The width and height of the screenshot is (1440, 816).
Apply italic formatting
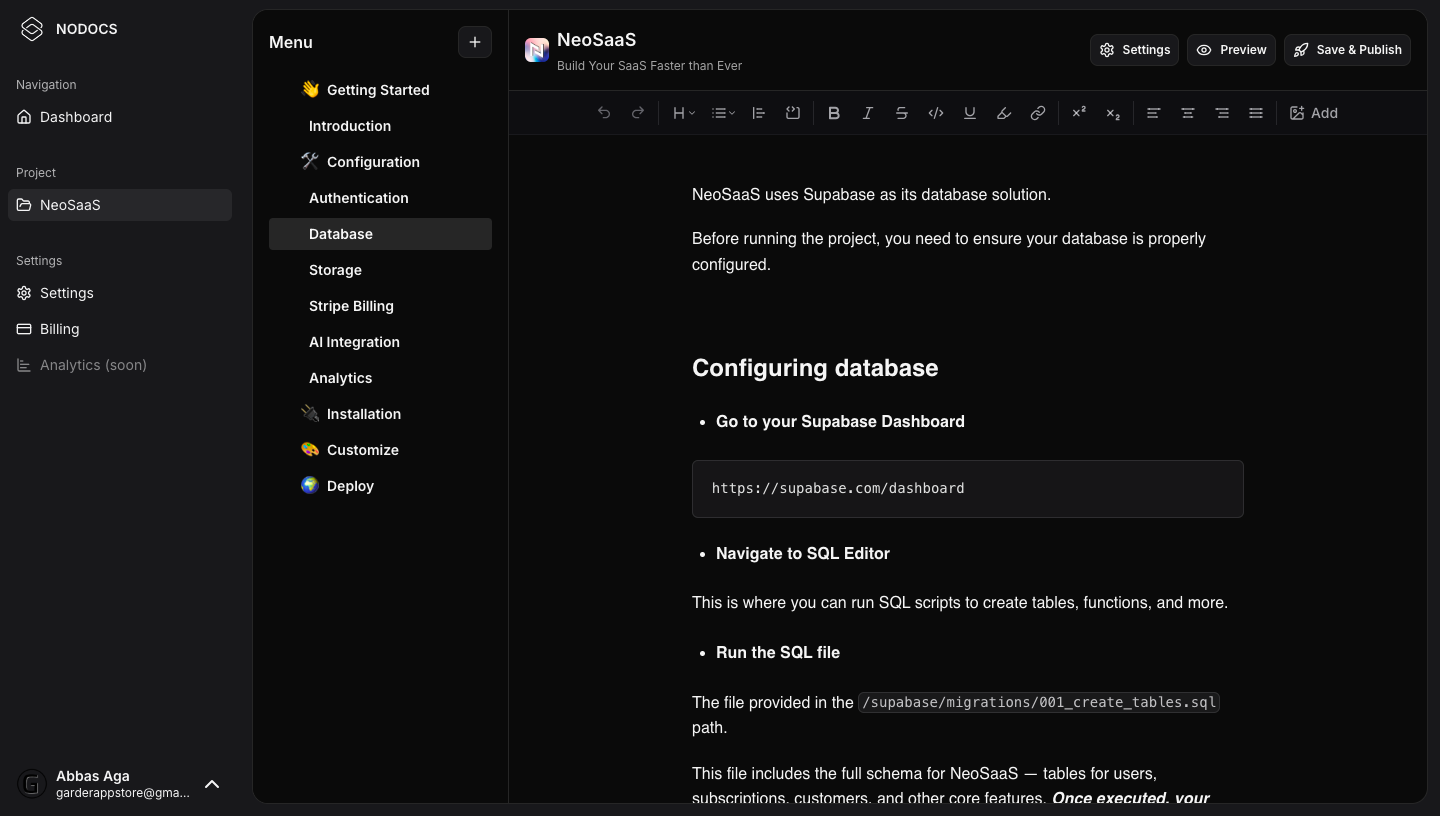tap(868, 113)
